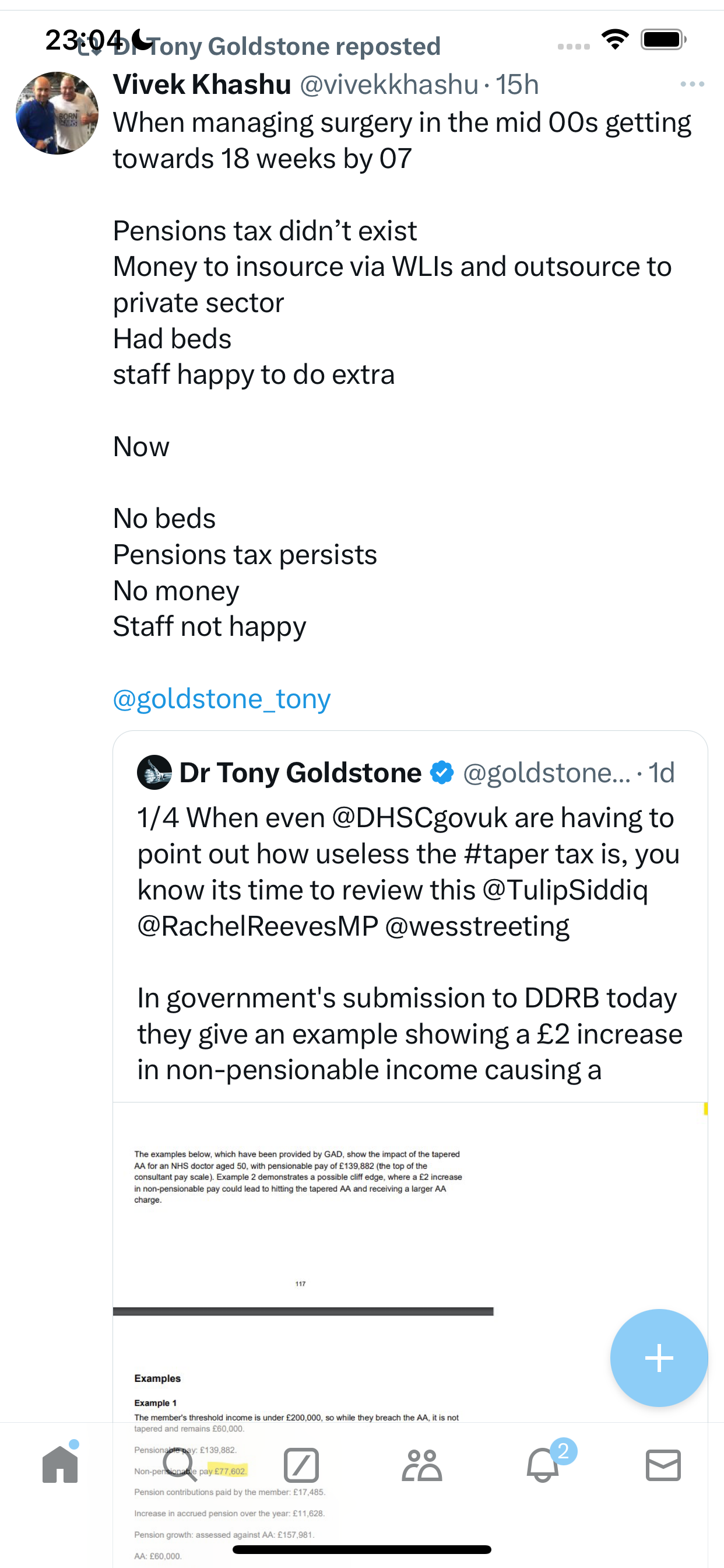Open the Communities people icon tab
This screenshot has height=1568, width=724.
pyautogui.click(x=421, y=1465)
